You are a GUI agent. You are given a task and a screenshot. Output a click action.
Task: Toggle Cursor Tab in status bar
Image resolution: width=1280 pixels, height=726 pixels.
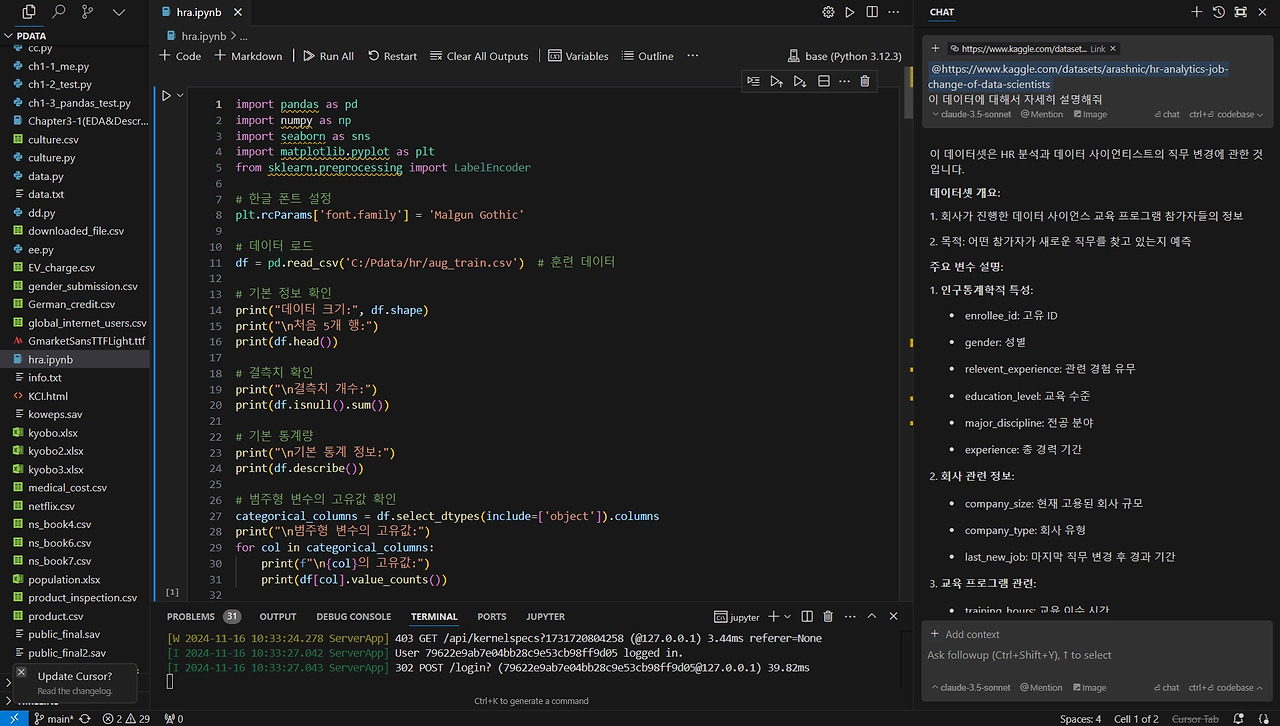click(1195, 719)
